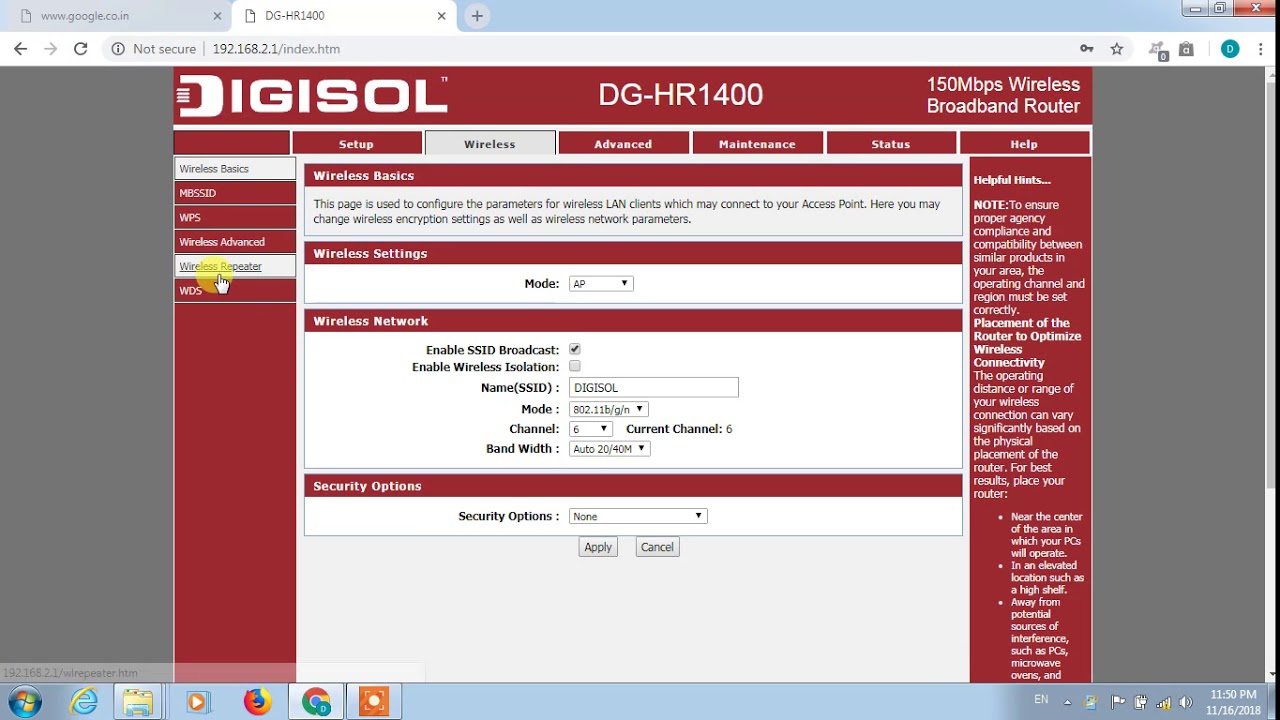Bookmark this page with the star icon
This screenshot has height=720, width=1280.
[1117, 49]
